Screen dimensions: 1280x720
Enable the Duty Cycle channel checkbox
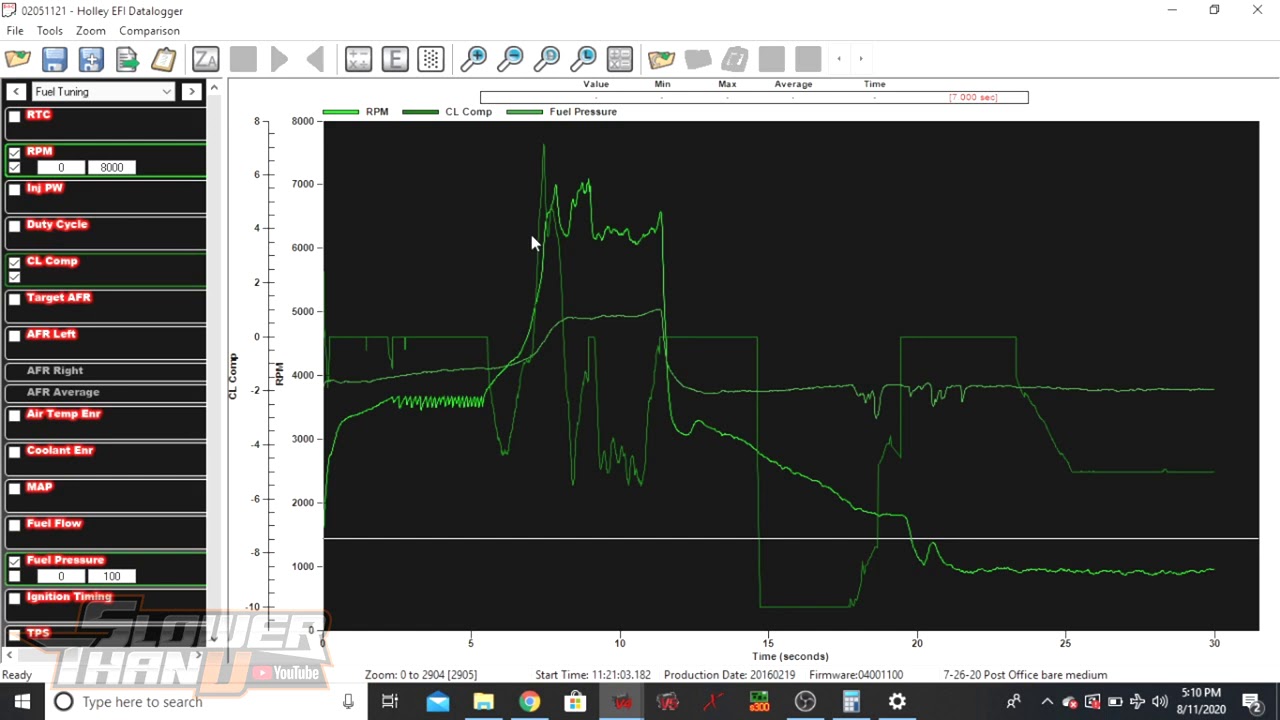[14, 226]
